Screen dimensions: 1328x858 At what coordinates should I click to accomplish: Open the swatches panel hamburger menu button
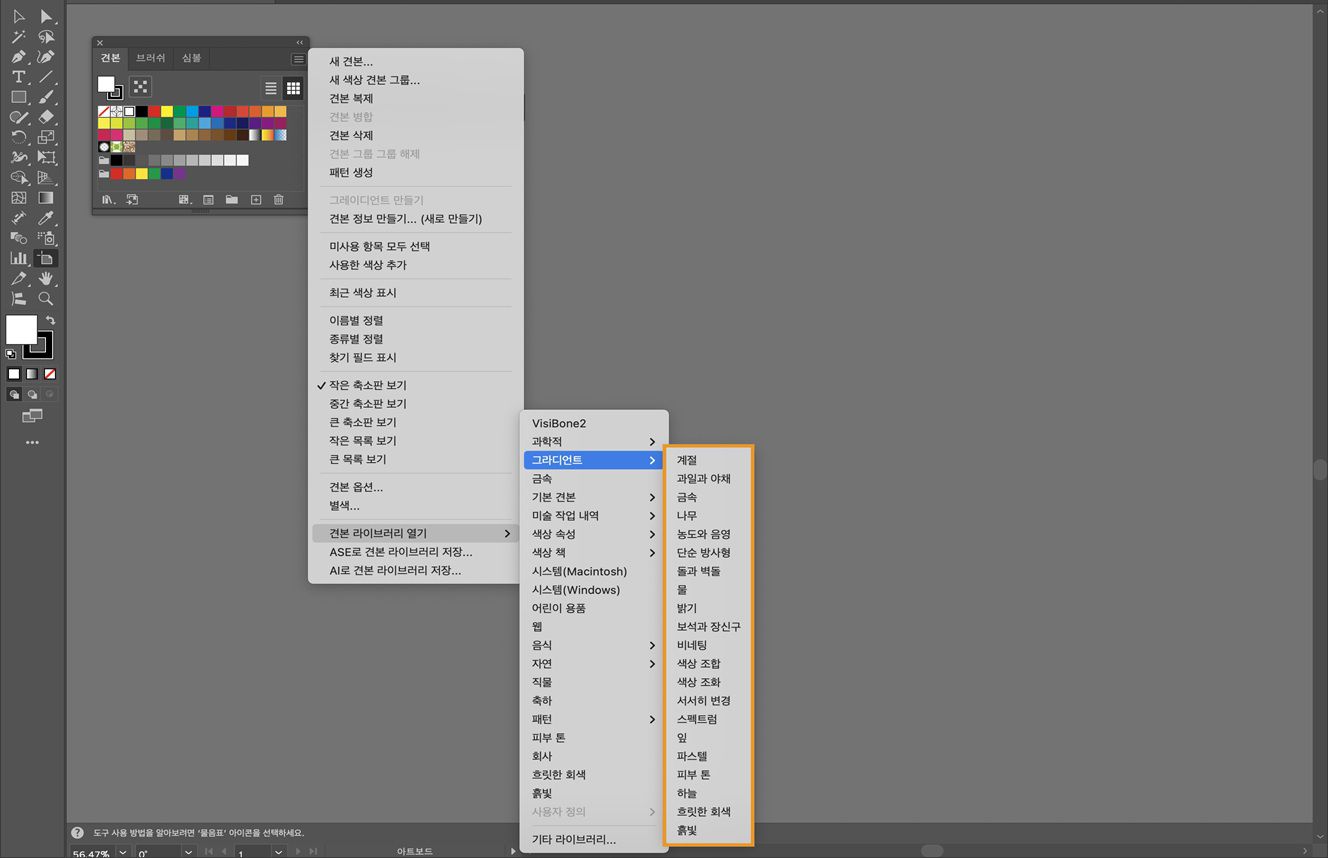298,59
